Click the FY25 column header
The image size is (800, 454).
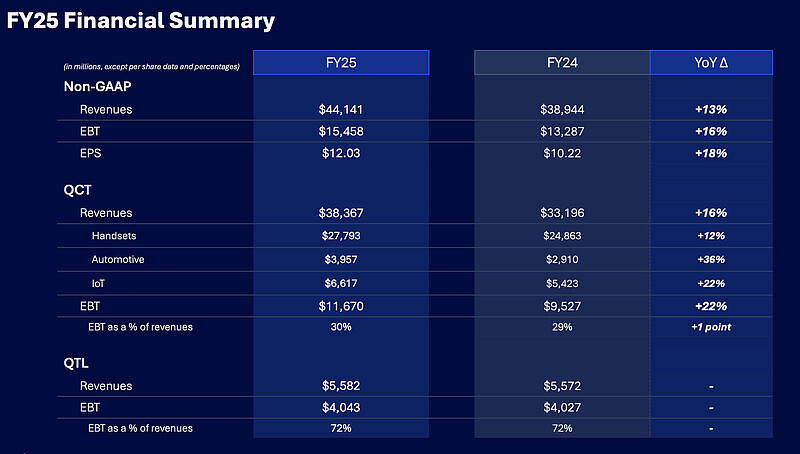tap(341, 62)
